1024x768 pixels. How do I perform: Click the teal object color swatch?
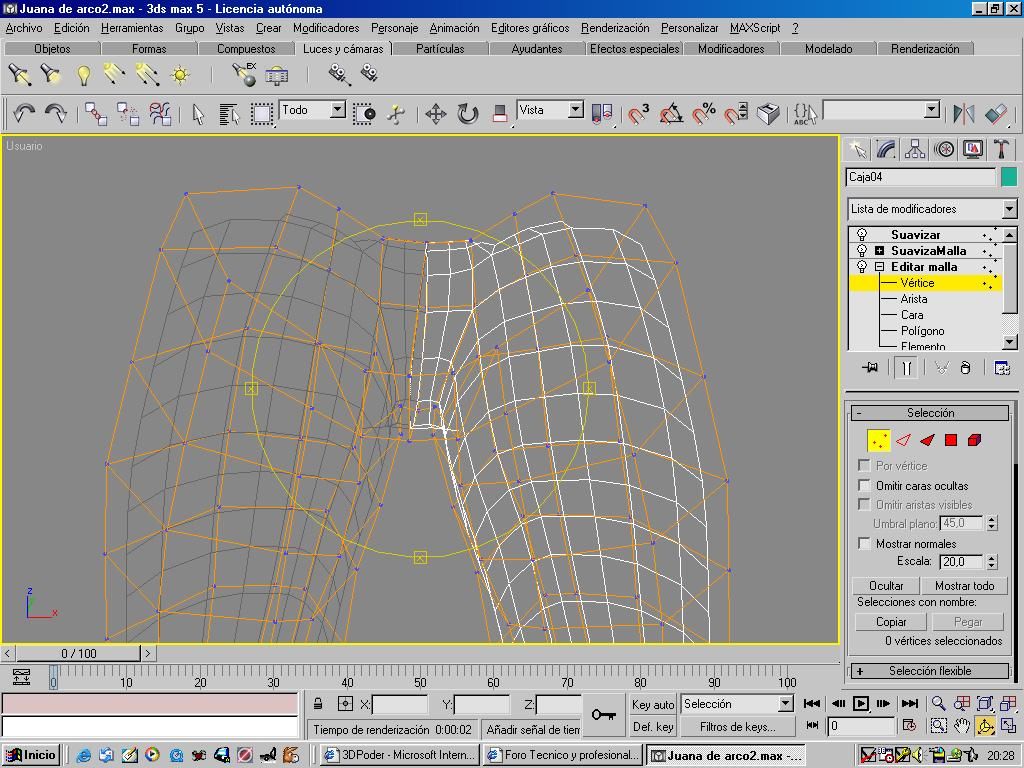(1009, 177)
